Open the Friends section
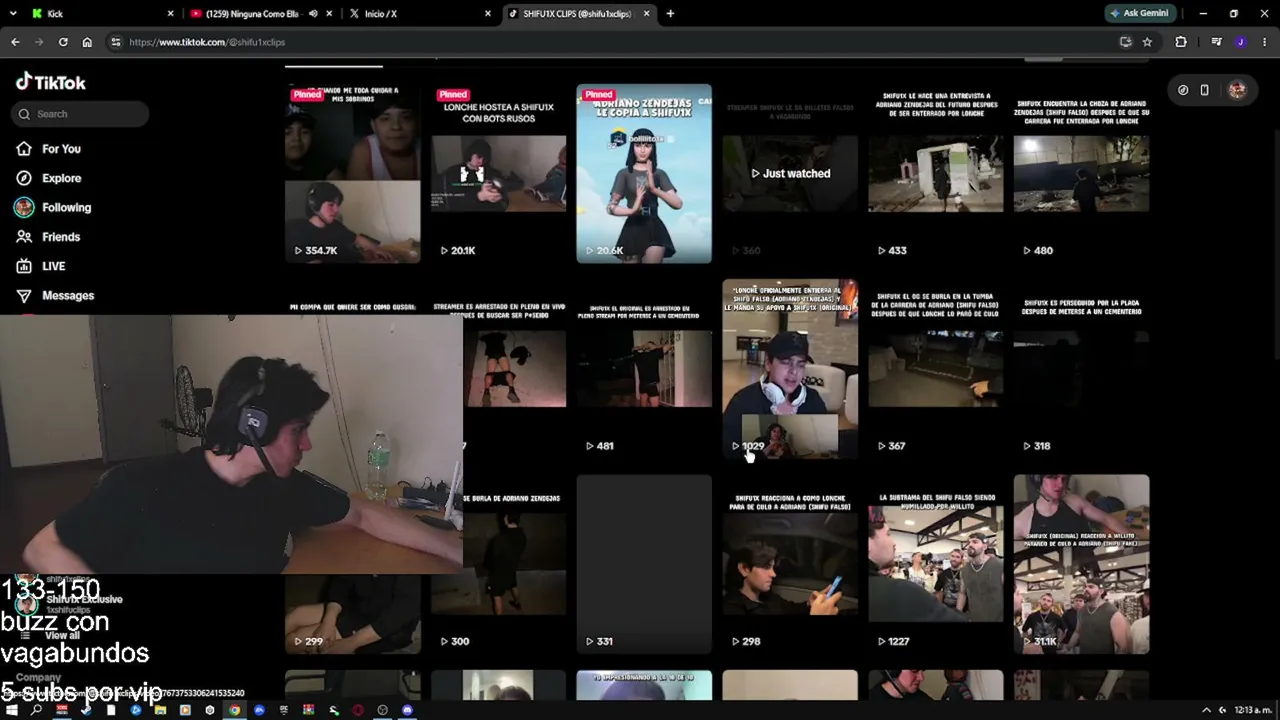 [x=48, y=237]
